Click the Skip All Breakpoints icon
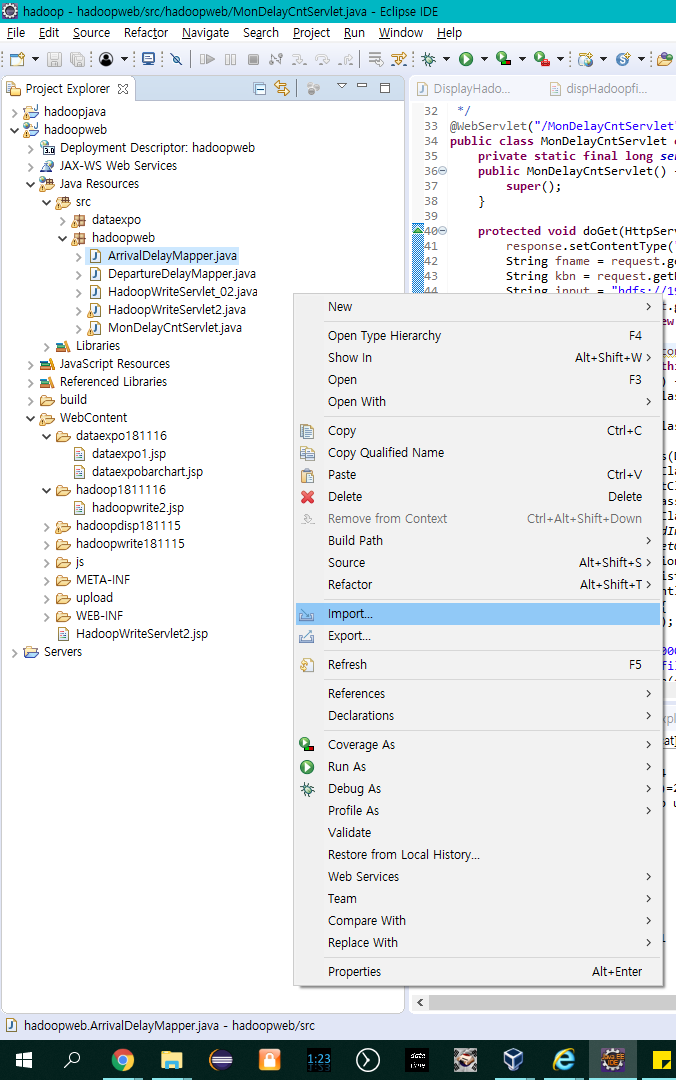Image resolution: width=676 pixels, height=1080 pixels. 176,59
